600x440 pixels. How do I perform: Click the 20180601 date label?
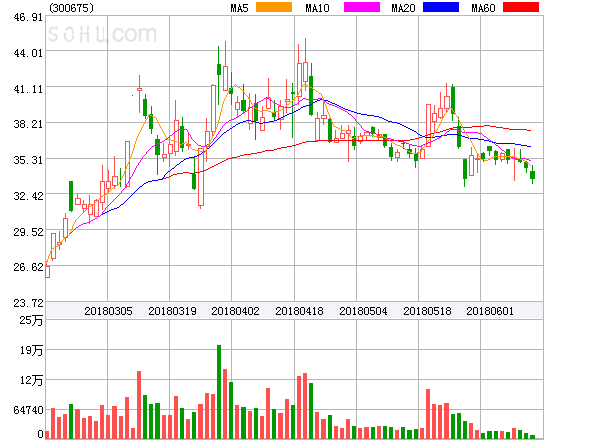pyautogui.click(x=490, y=311)
